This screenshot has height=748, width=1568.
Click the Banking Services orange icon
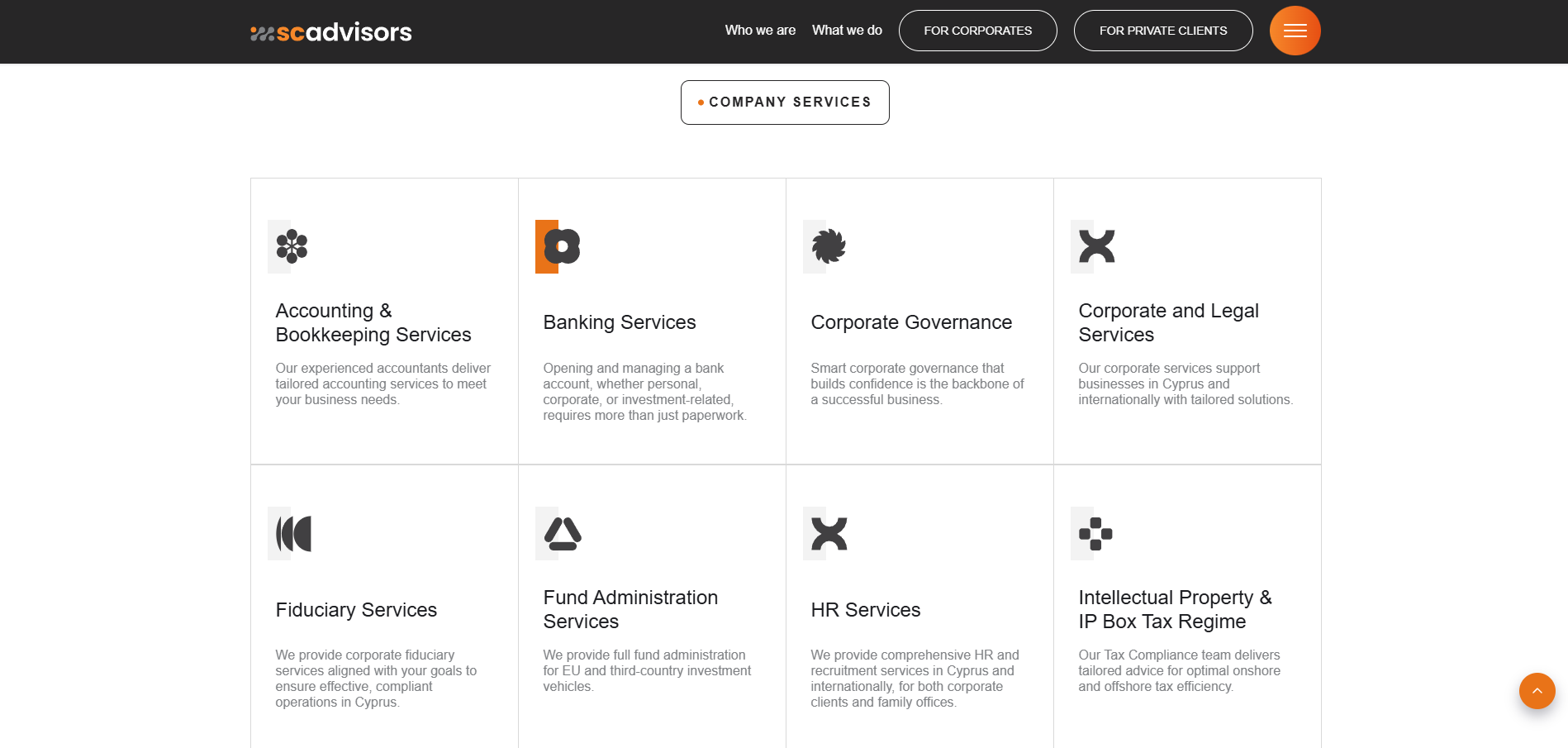click(x=559, y=246)
